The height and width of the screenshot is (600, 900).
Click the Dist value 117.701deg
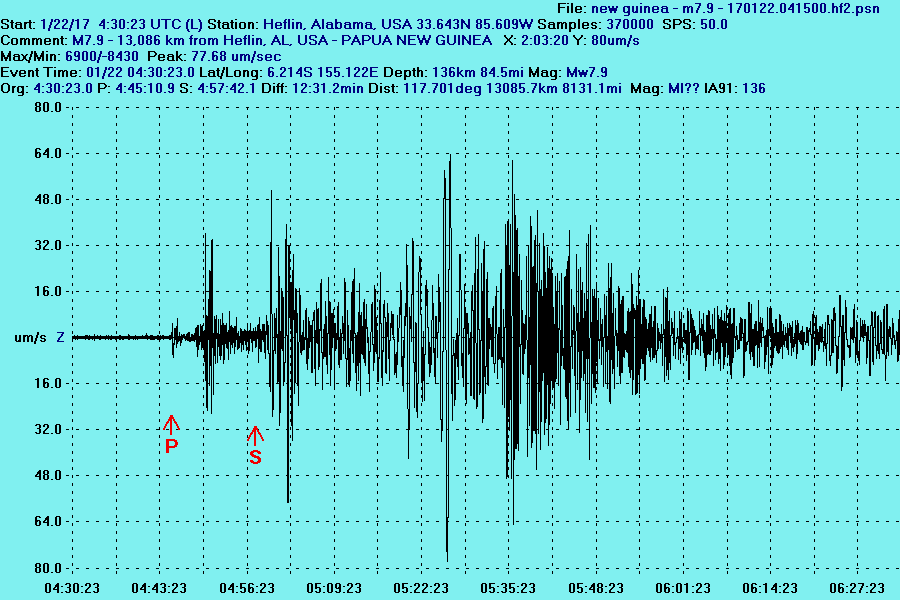click(x=442, y=89)
